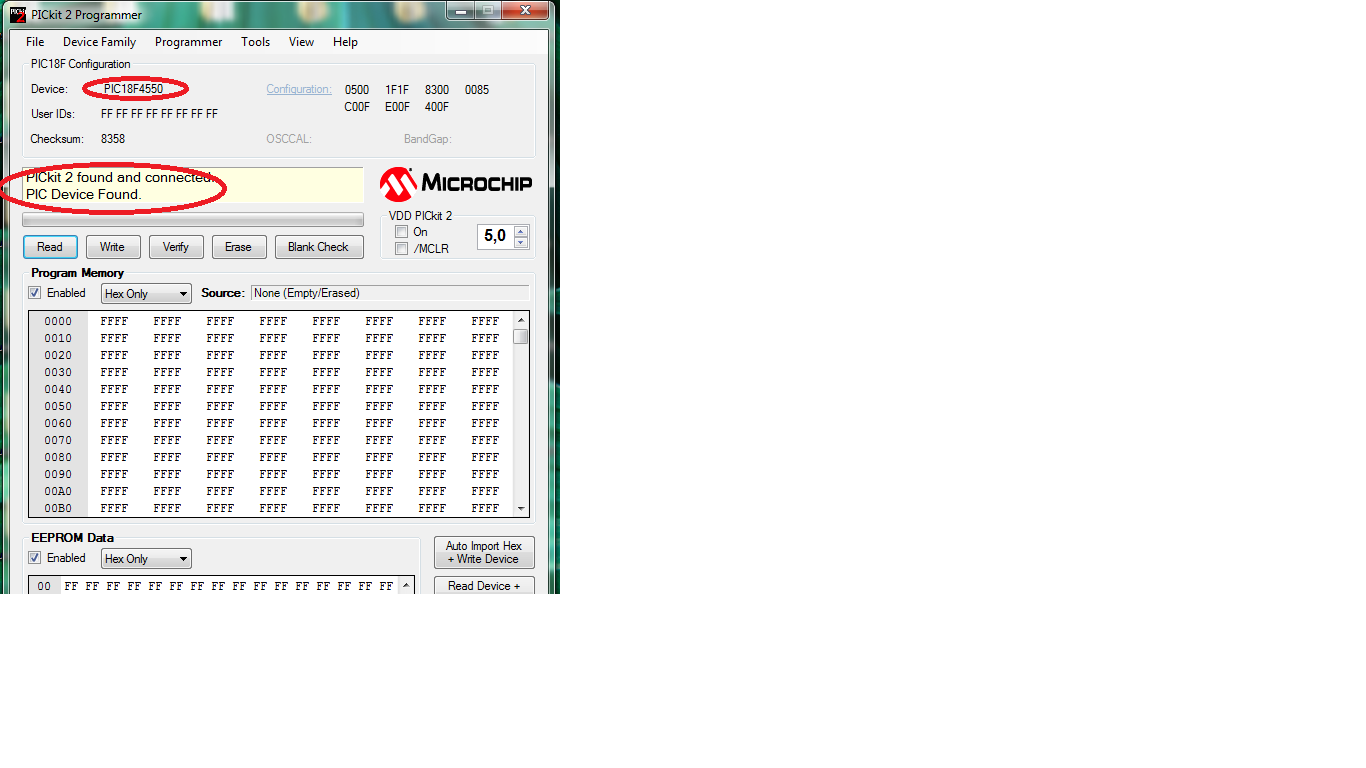Click the Checksum value 8358
The image size is (1366, 768).
(x=113, y=139)
